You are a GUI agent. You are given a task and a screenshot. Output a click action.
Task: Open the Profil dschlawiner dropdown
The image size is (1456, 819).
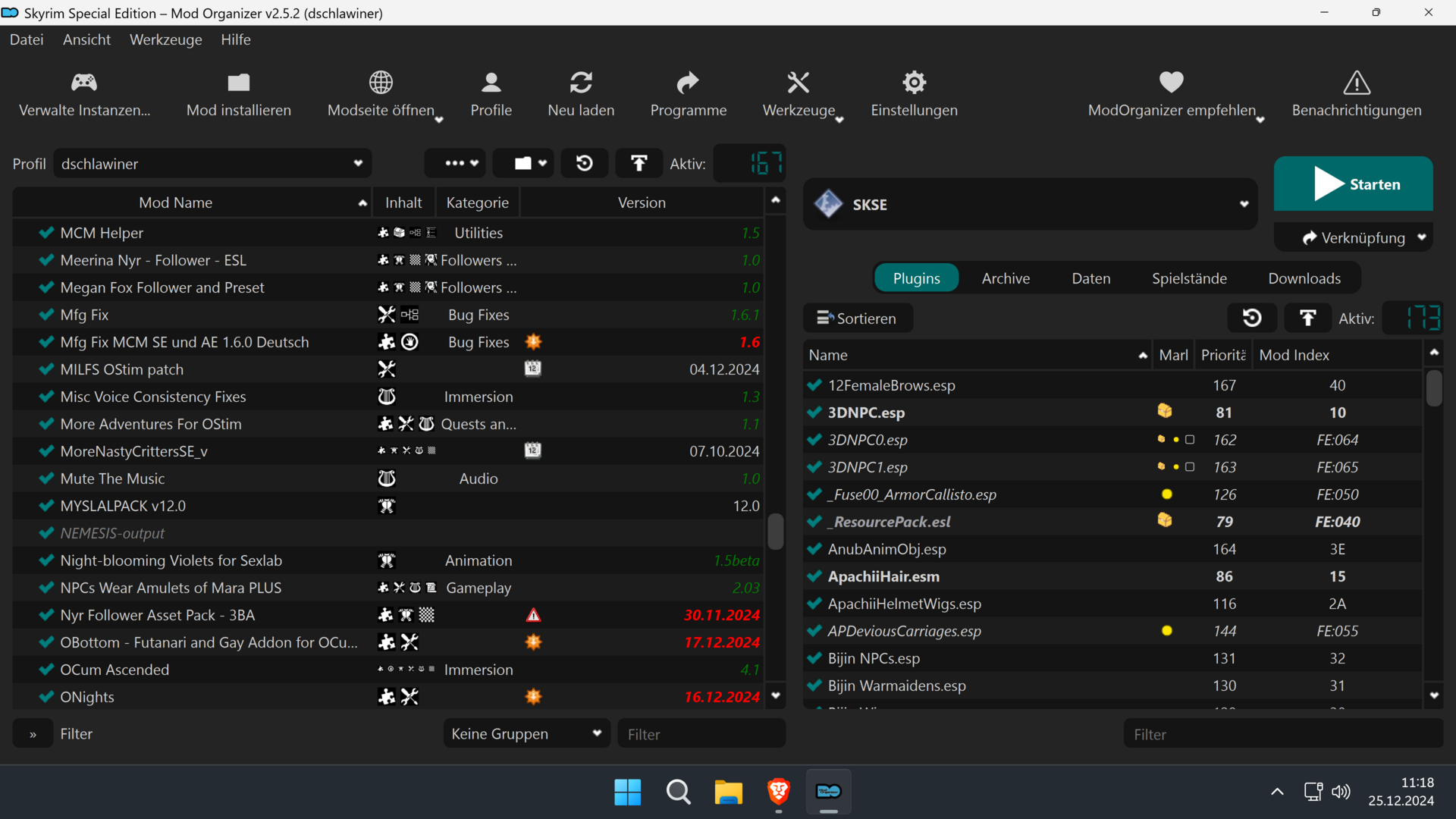(x=212, y=164)
